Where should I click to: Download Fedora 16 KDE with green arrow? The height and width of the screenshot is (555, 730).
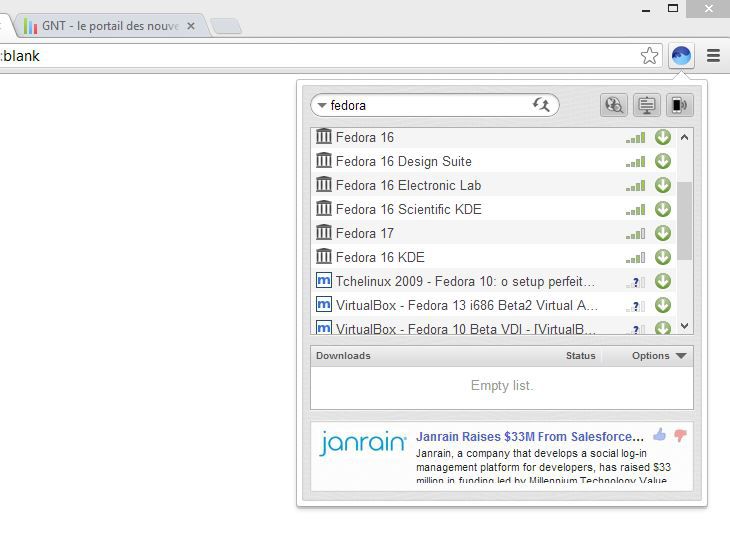point(662,257)
